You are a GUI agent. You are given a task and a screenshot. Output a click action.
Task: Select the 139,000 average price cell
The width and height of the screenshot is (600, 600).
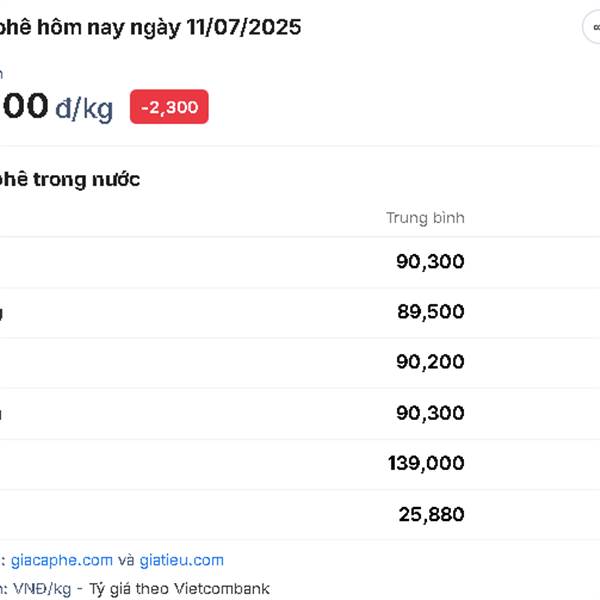point(426,463)
